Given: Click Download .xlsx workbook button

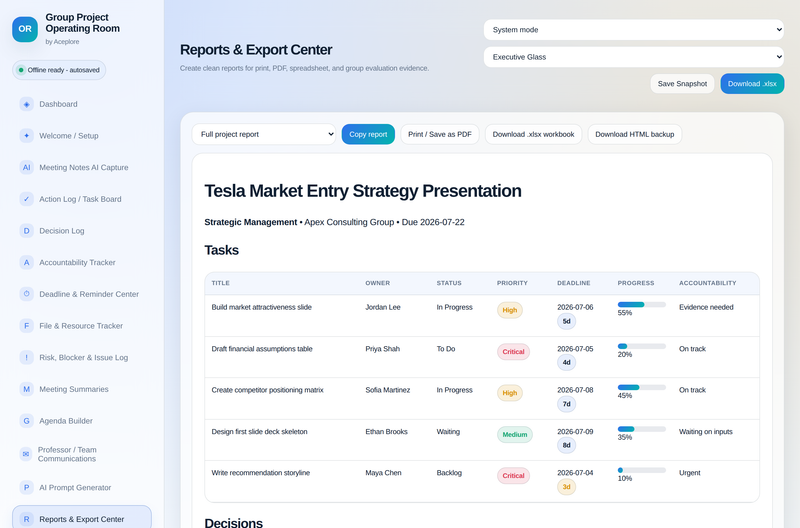Looking at the screenshot, I should pos(533,134).
